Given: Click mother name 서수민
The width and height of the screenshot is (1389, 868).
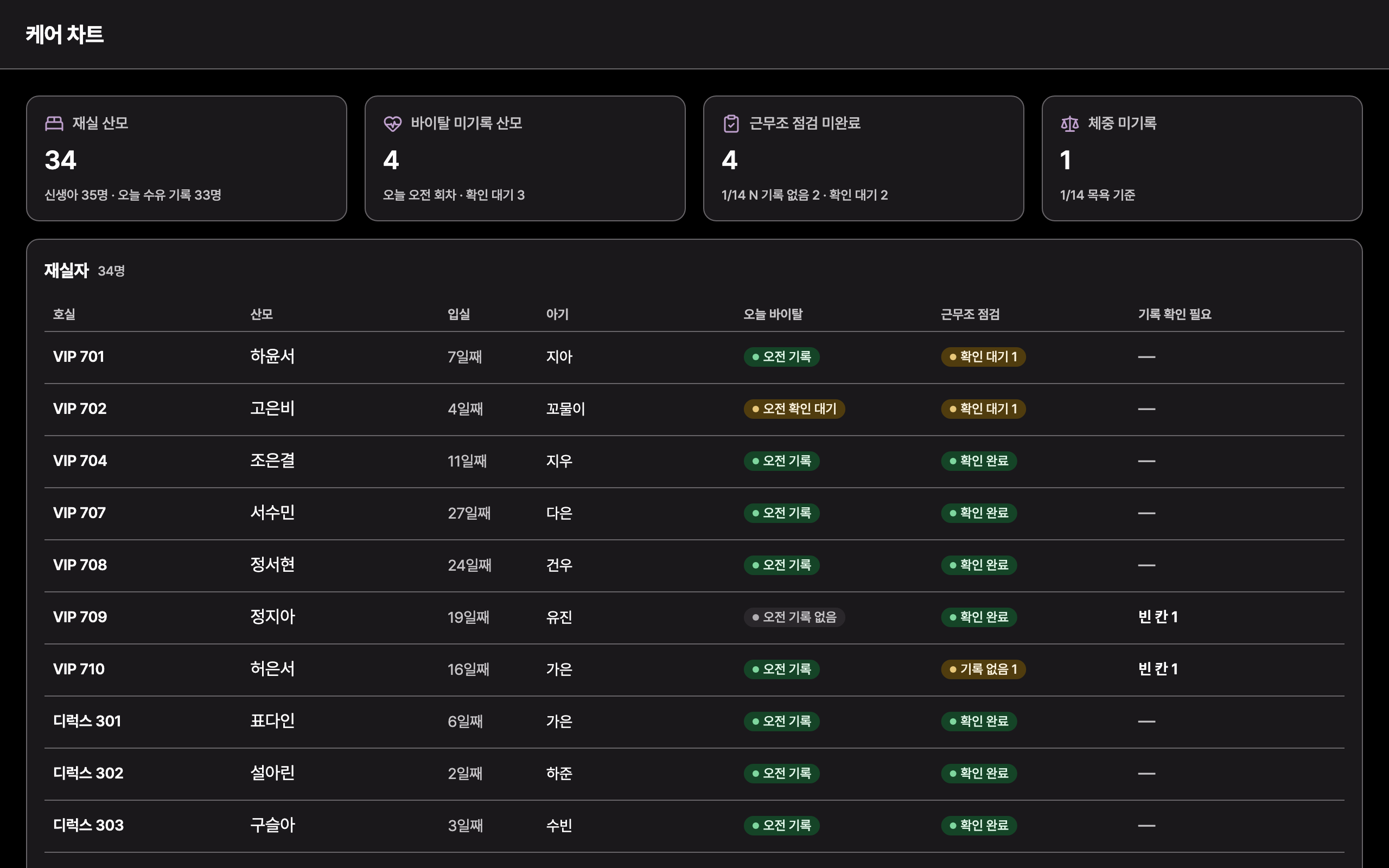Looking at the screenshot, I should [x=272, y=513].
